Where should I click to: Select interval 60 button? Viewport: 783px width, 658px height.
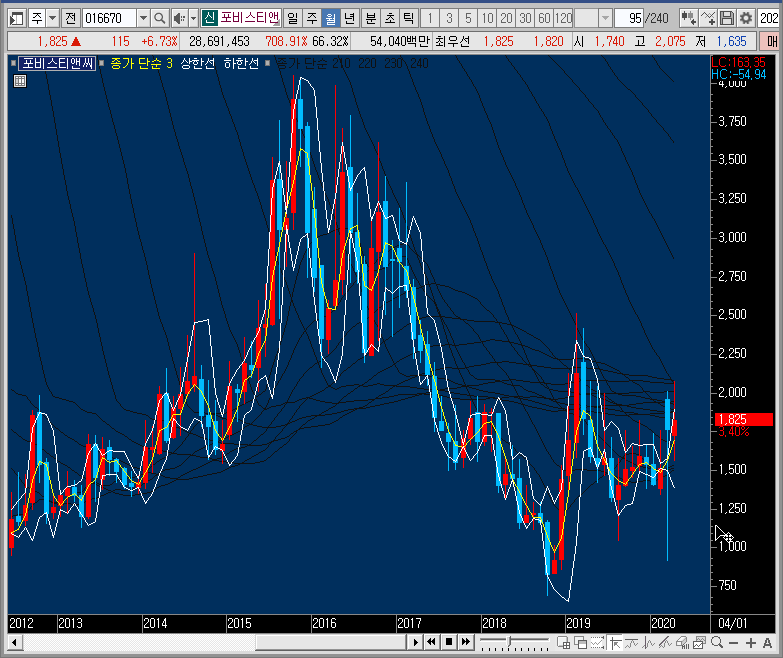(x=544, y=18)
